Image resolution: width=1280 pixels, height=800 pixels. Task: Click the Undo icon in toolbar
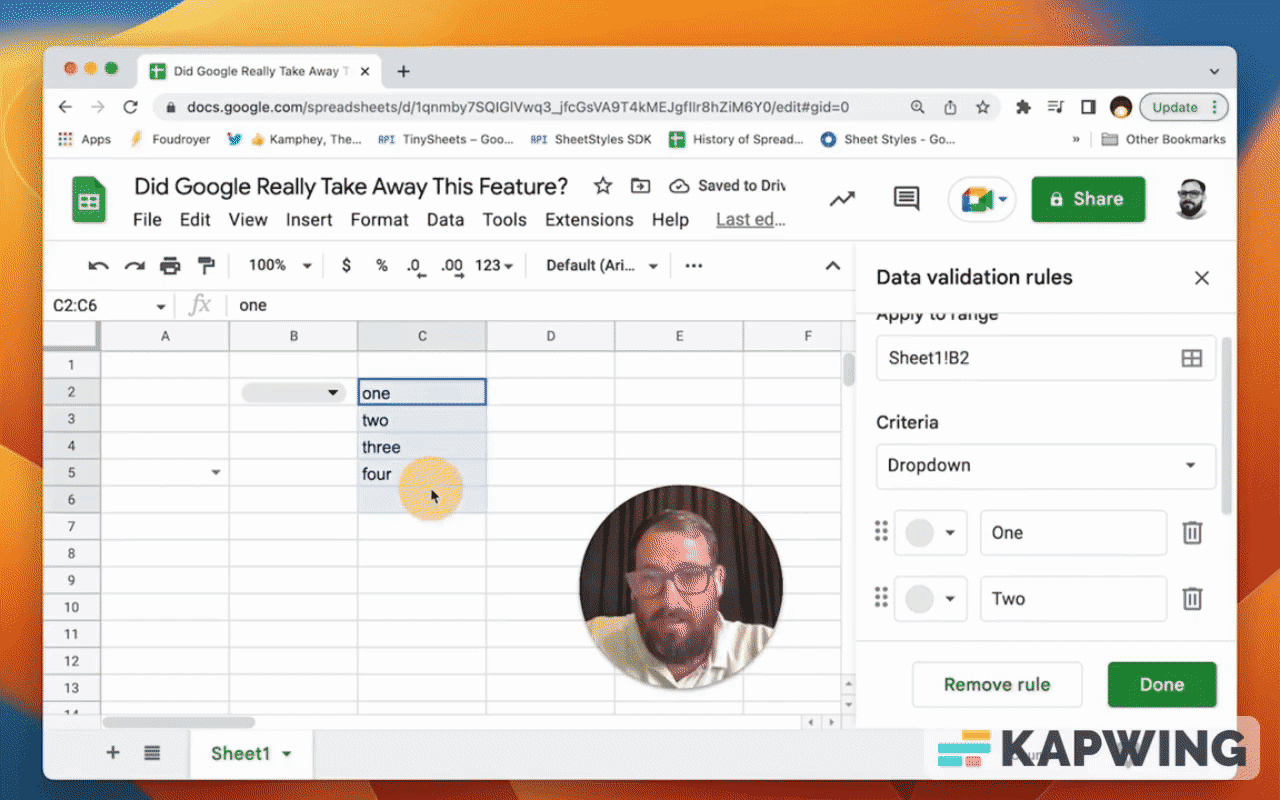pyautogui.click(x=98, y=266)
